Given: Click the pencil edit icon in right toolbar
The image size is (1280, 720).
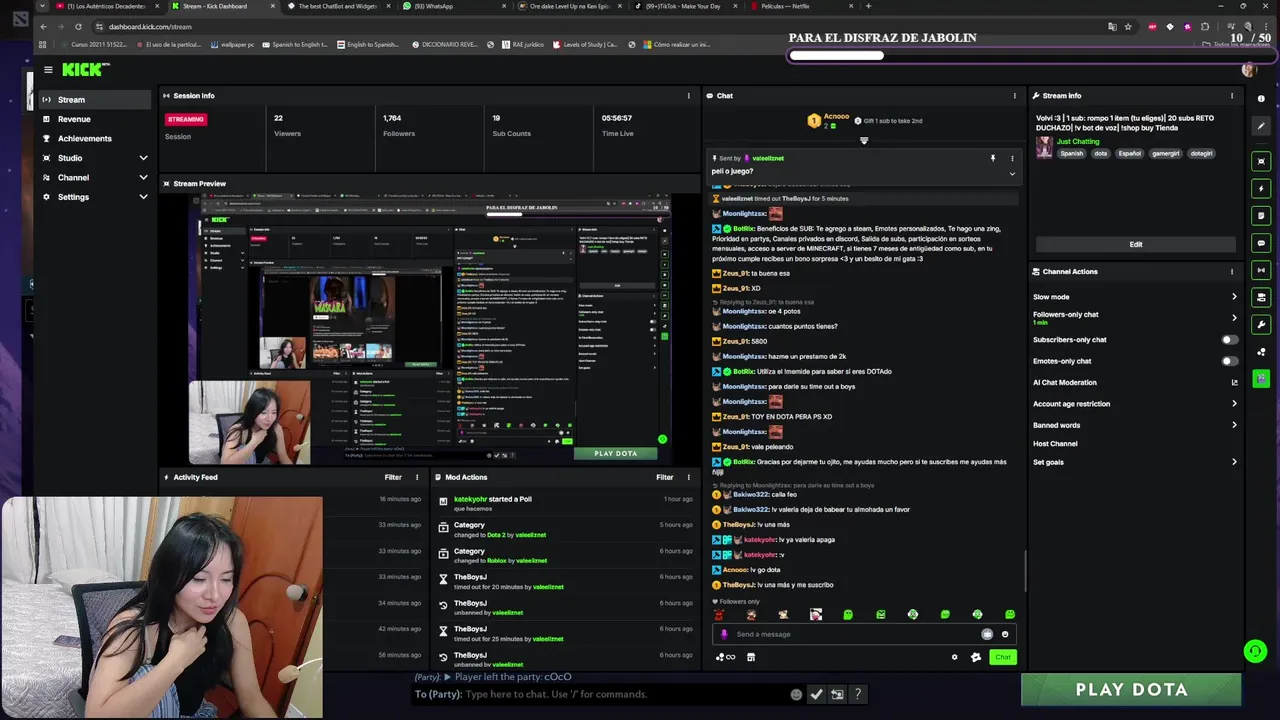Looking at the screenshot, I should click(1261, 126).
